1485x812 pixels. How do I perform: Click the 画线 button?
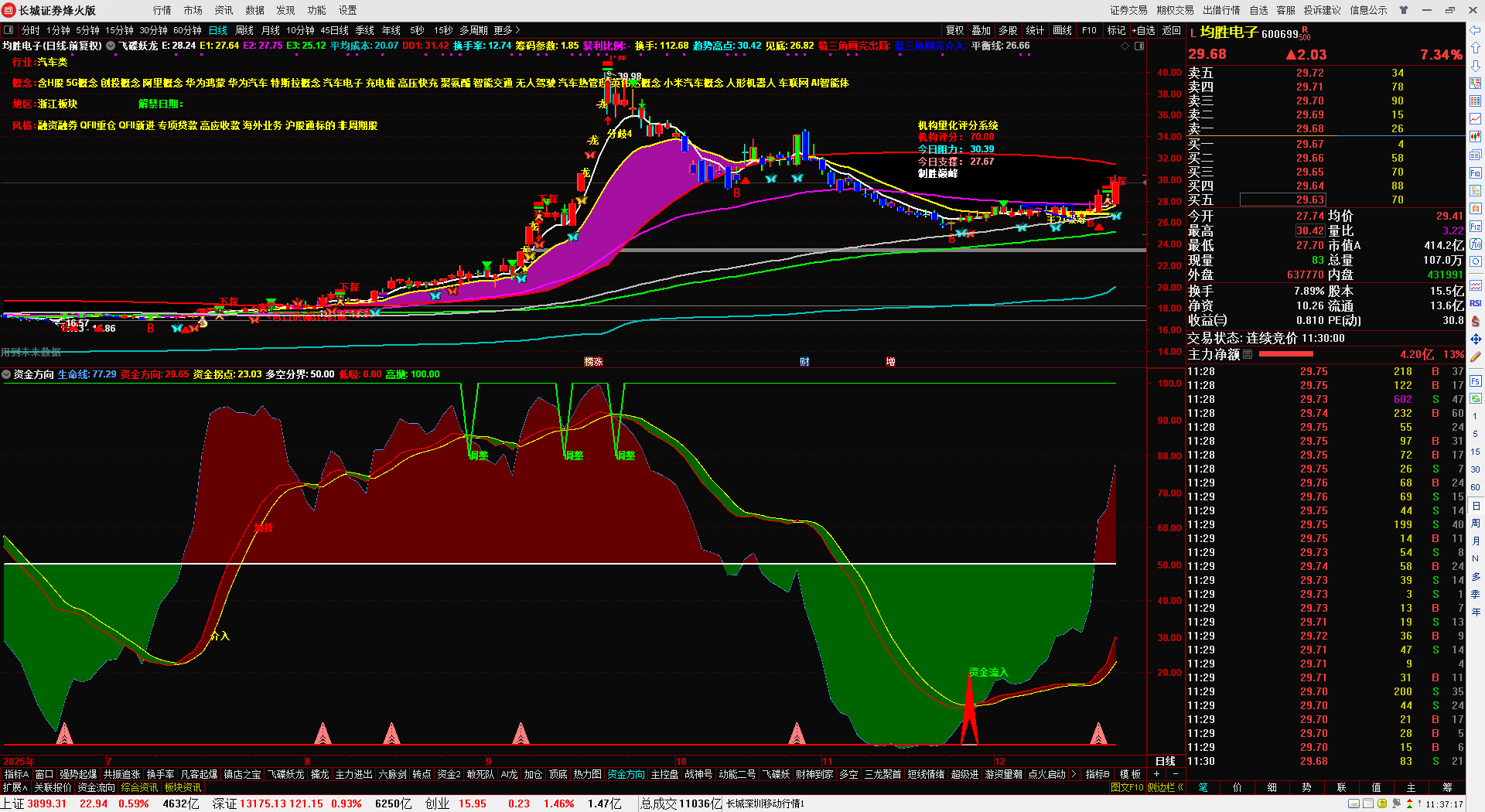[1063, 30]
